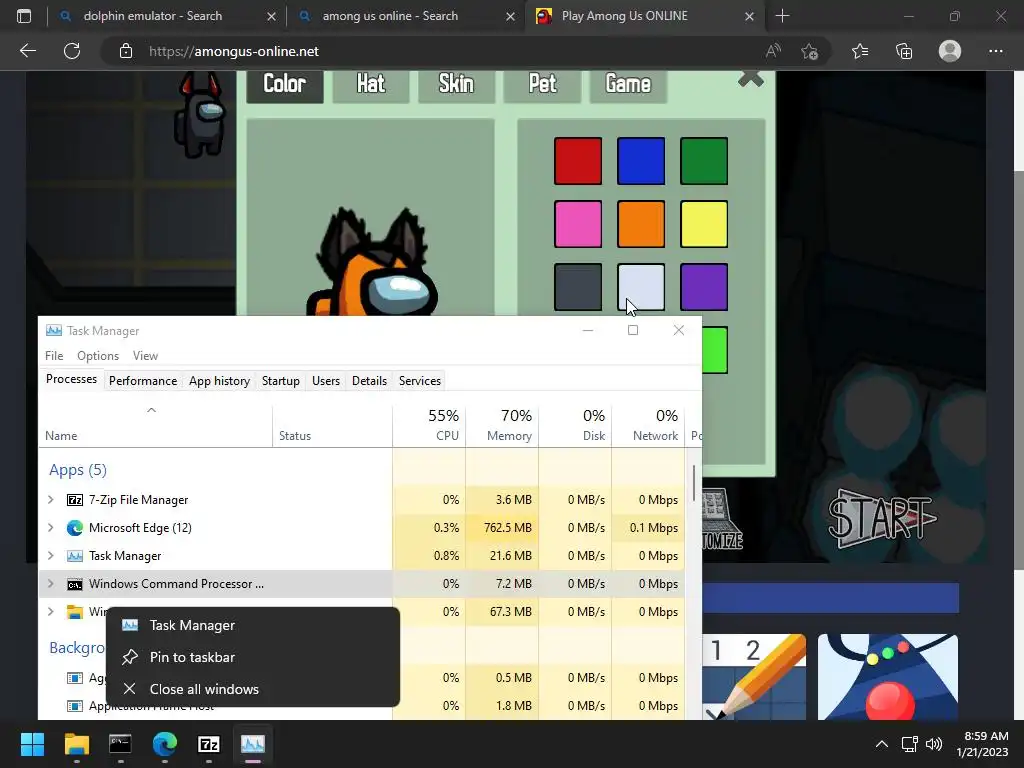Open the volume tray icon
Viewport: 1024px width, 768px height.
pos(934,744)
